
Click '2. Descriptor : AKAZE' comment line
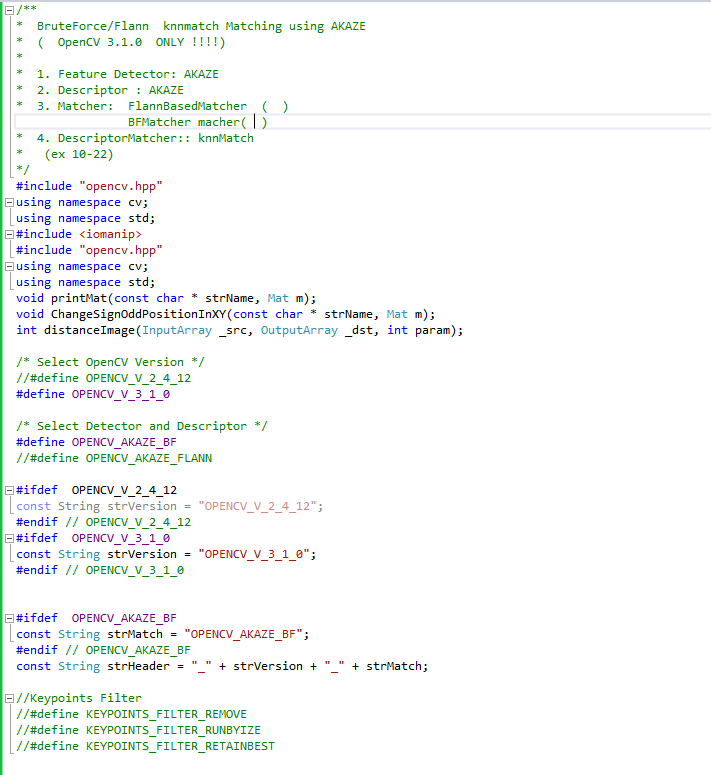pos(110,90)
